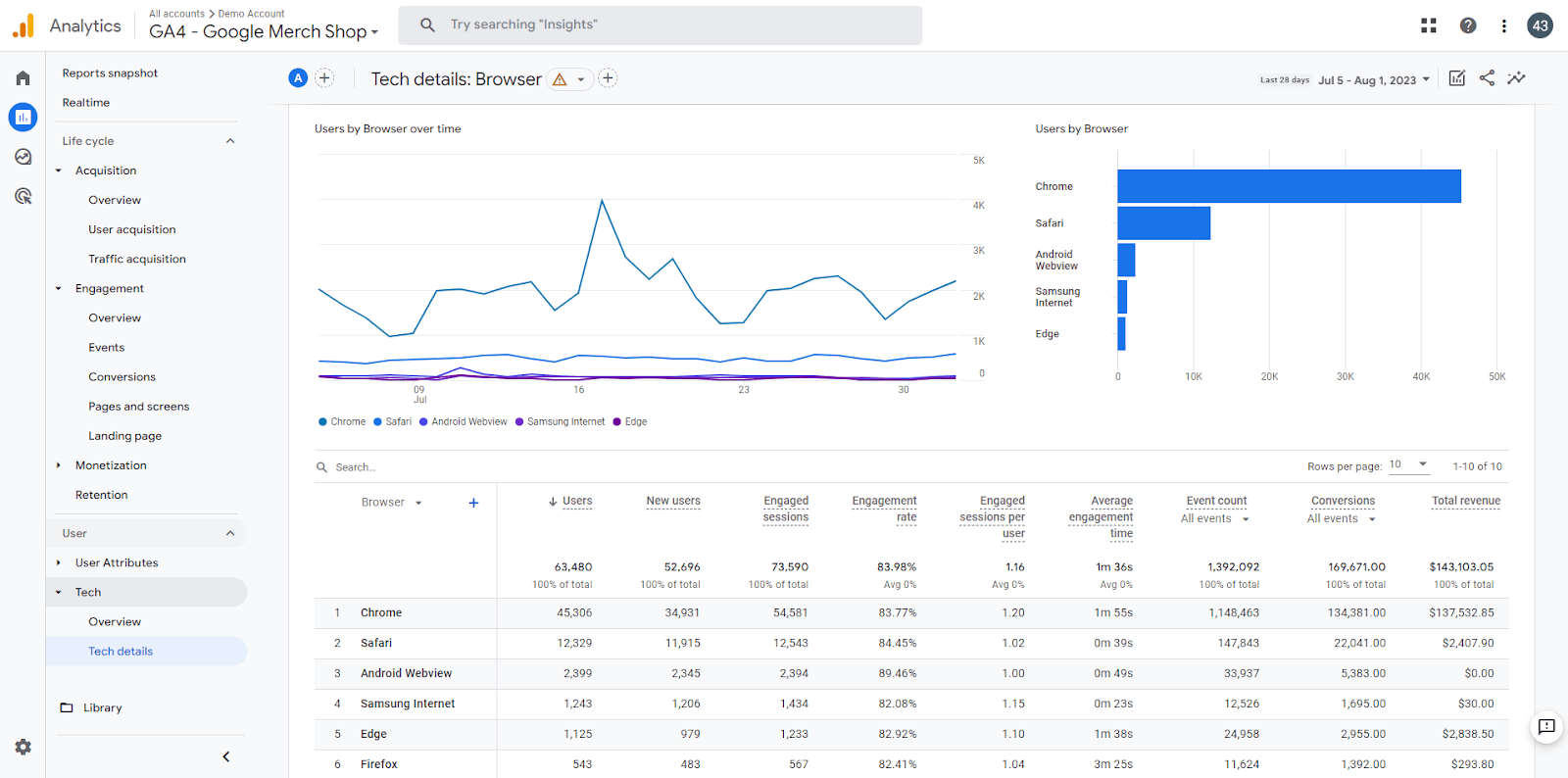
Task: Expand the User Attributes group
Action: [59, 562]
